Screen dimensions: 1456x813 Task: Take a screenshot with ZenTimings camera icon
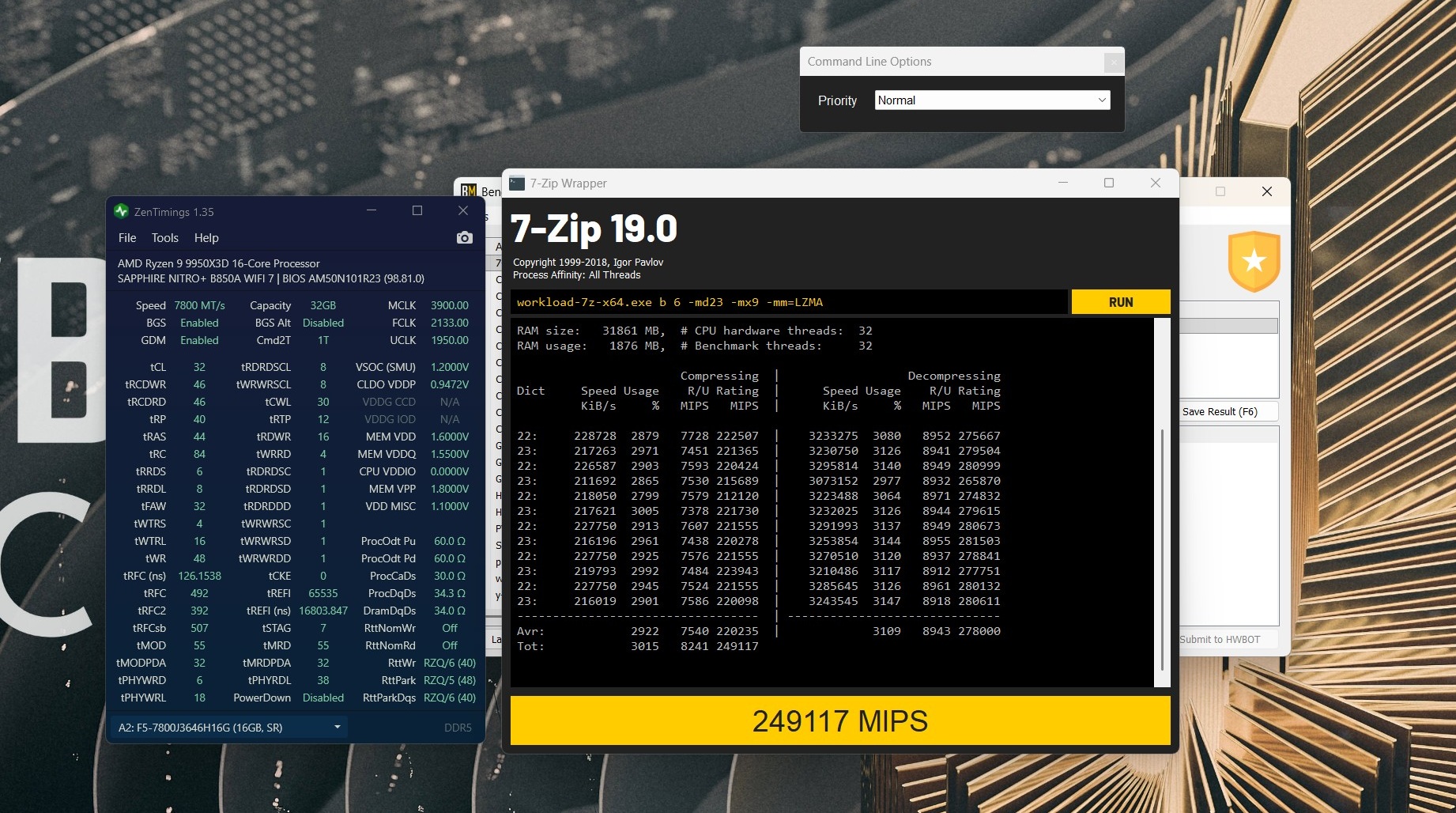pos(464,238)
